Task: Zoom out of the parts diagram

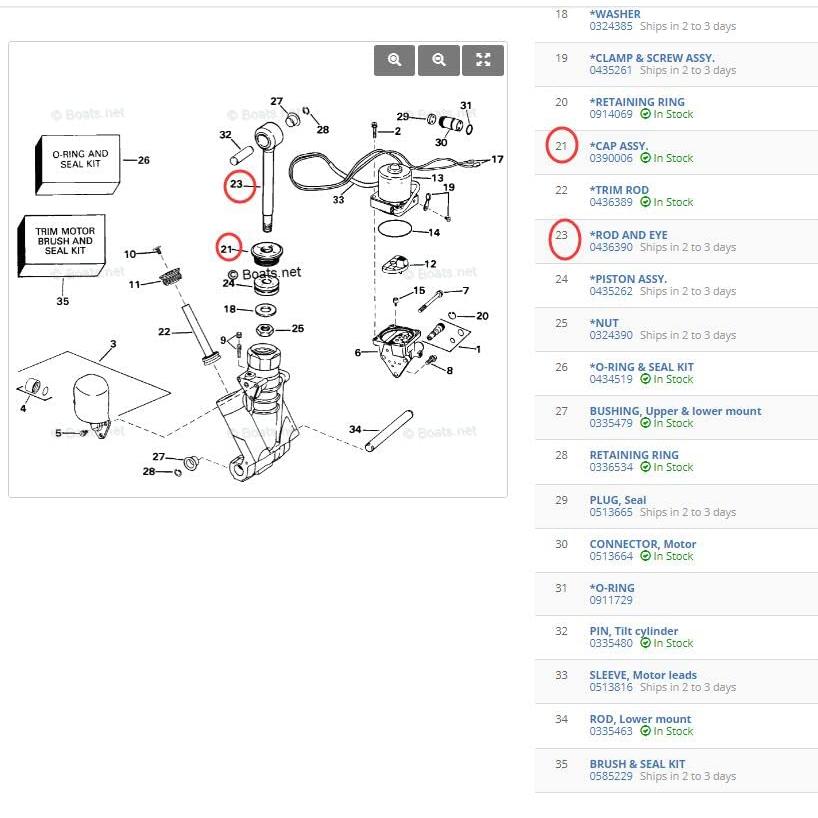Action: point(439,60)
